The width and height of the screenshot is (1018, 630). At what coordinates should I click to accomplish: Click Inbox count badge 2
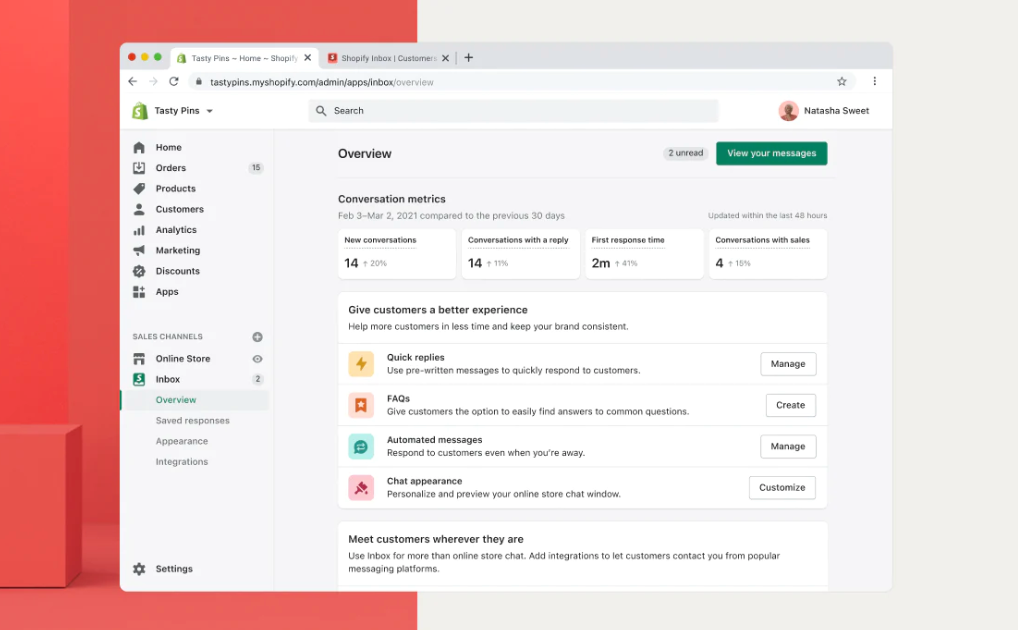point(257,379)
